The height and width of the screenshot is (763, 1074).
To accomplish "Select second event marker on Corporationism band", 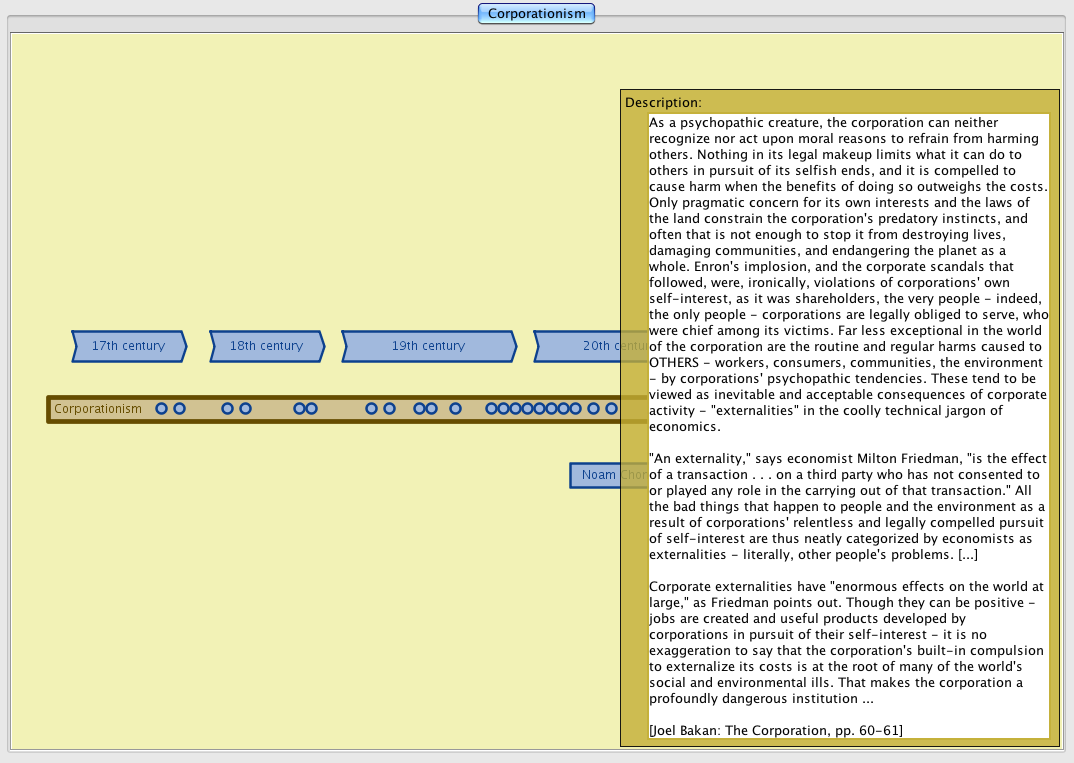I will (179, 409).
